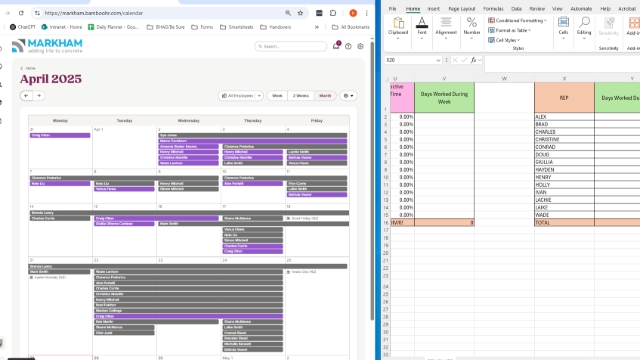
Task: Open the Smartsheets bookmarks folder
Action: pyautogui.click(x=237, y=27)
